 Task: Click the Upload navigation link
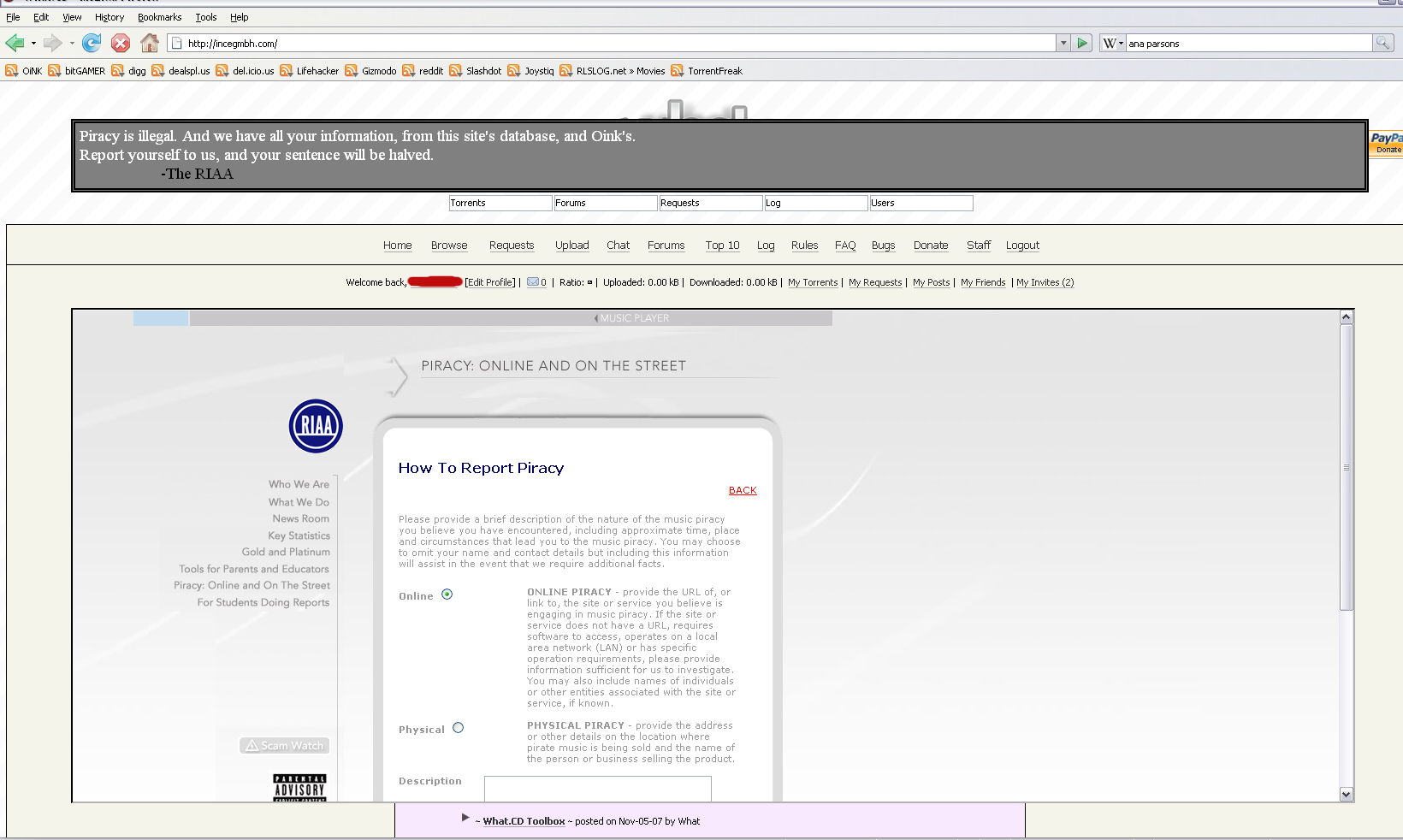click(572, 245)
